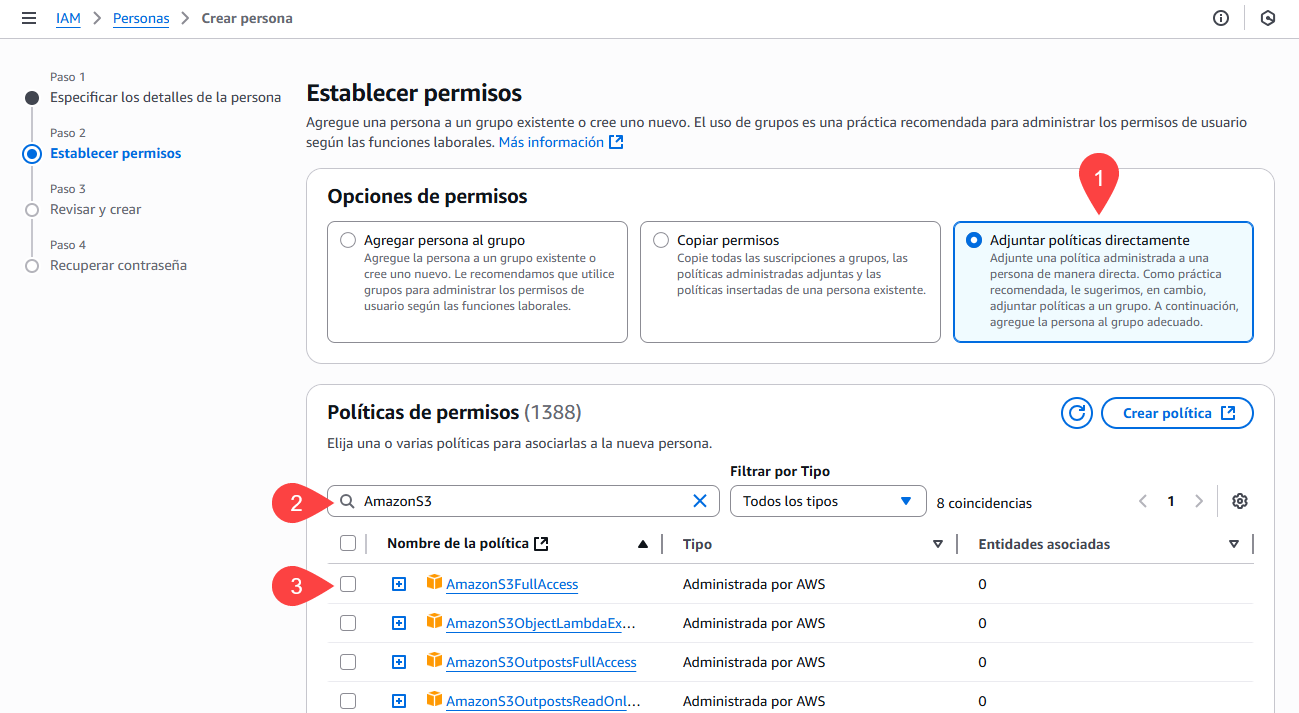Open table preferences gear icon
This screenshot has height=713, width=1299.
pyautogui.click(x=1240, y=501)
